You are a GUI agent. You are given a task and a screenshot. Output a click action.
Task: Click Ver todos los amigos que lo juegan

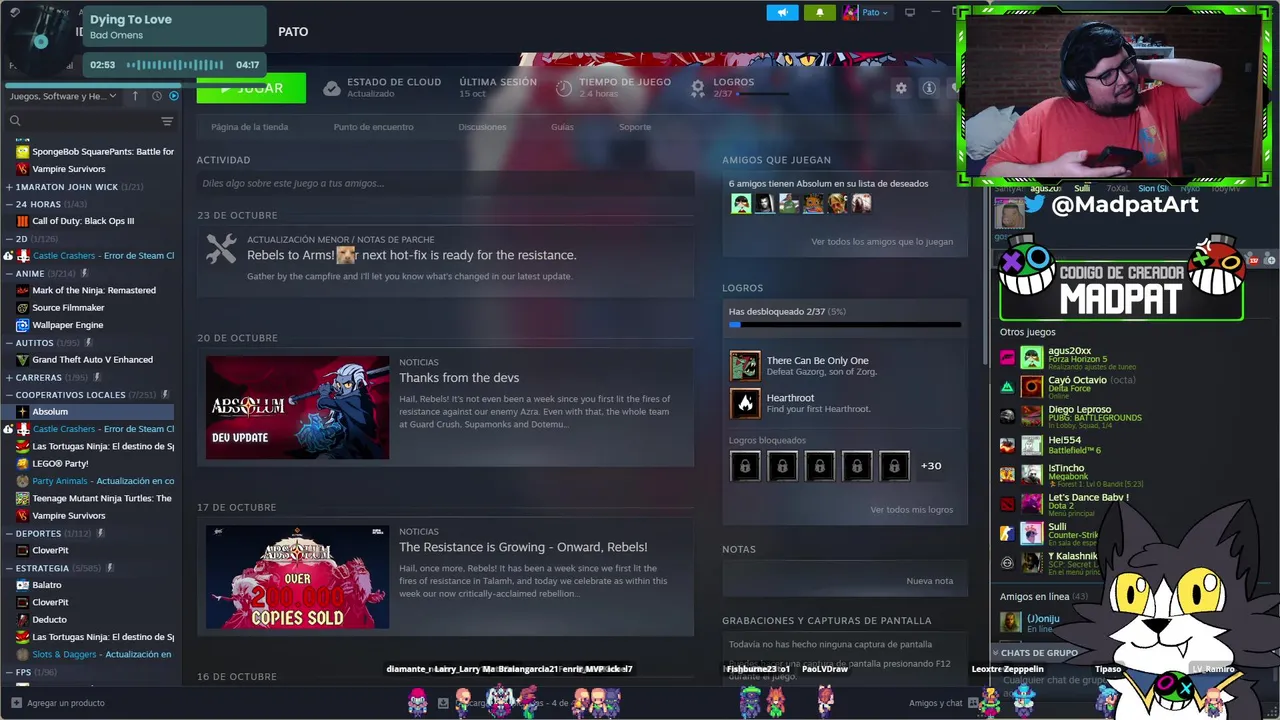pos(882,241)
